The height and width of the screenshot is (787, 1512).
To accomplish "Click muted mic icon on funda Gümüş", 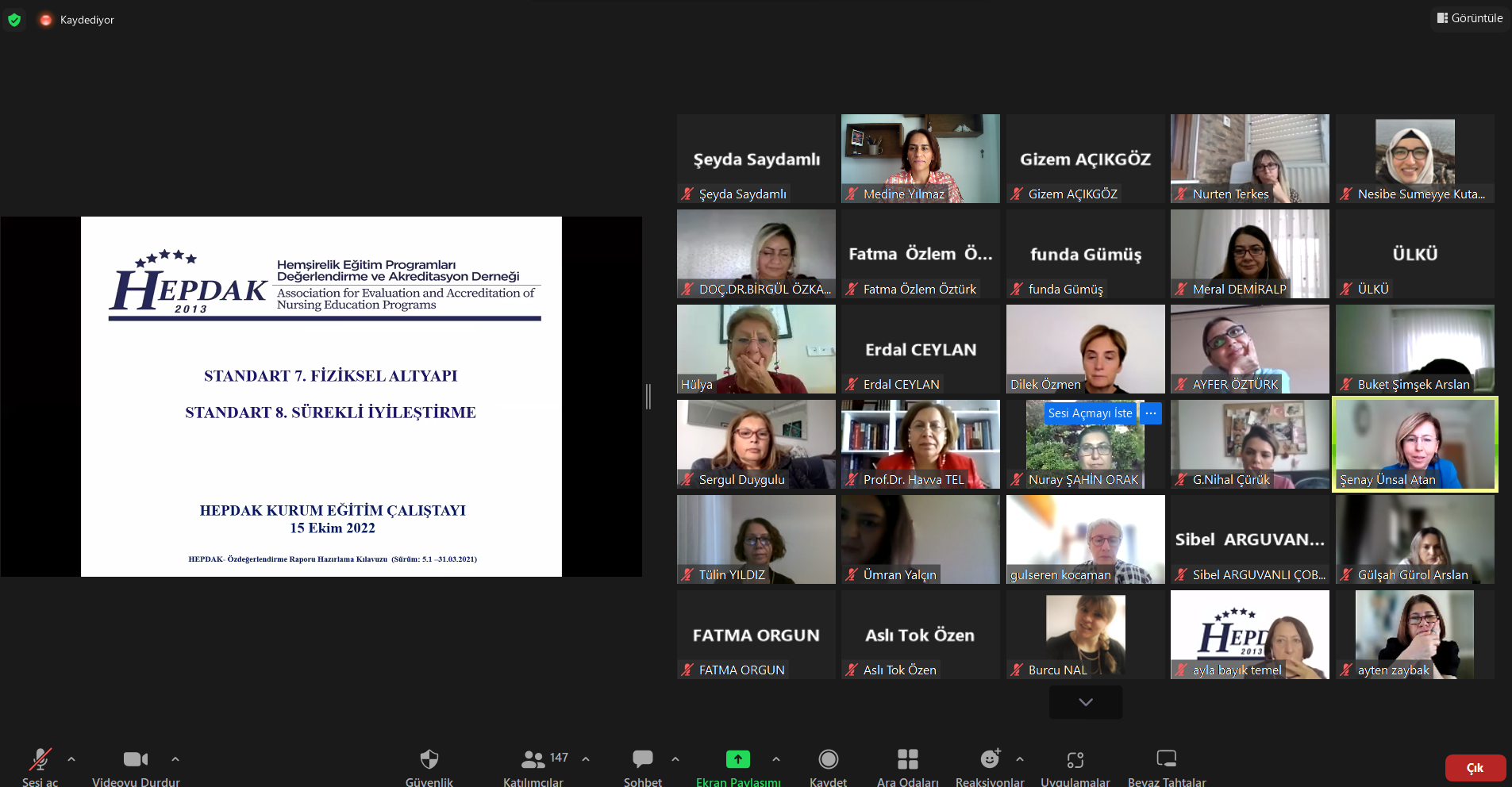I will click(x=1017, y=289).
